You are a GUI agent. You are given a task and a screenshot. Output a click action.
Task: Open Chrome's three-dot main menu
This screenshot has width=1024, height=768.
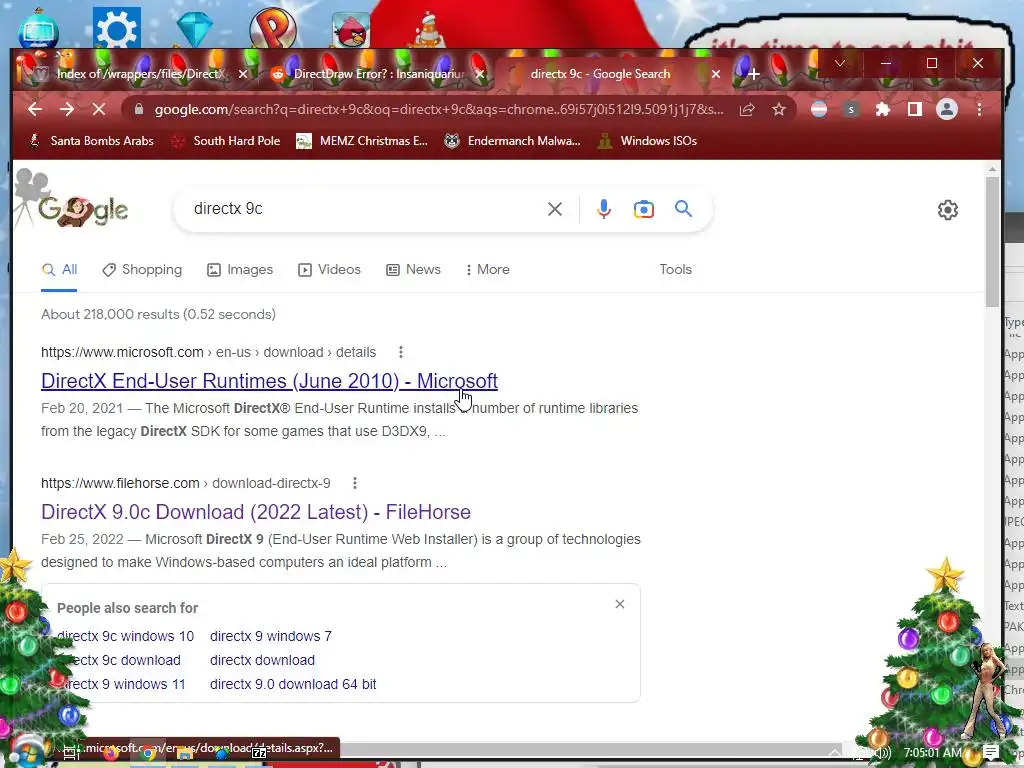[x=979, y=109]
